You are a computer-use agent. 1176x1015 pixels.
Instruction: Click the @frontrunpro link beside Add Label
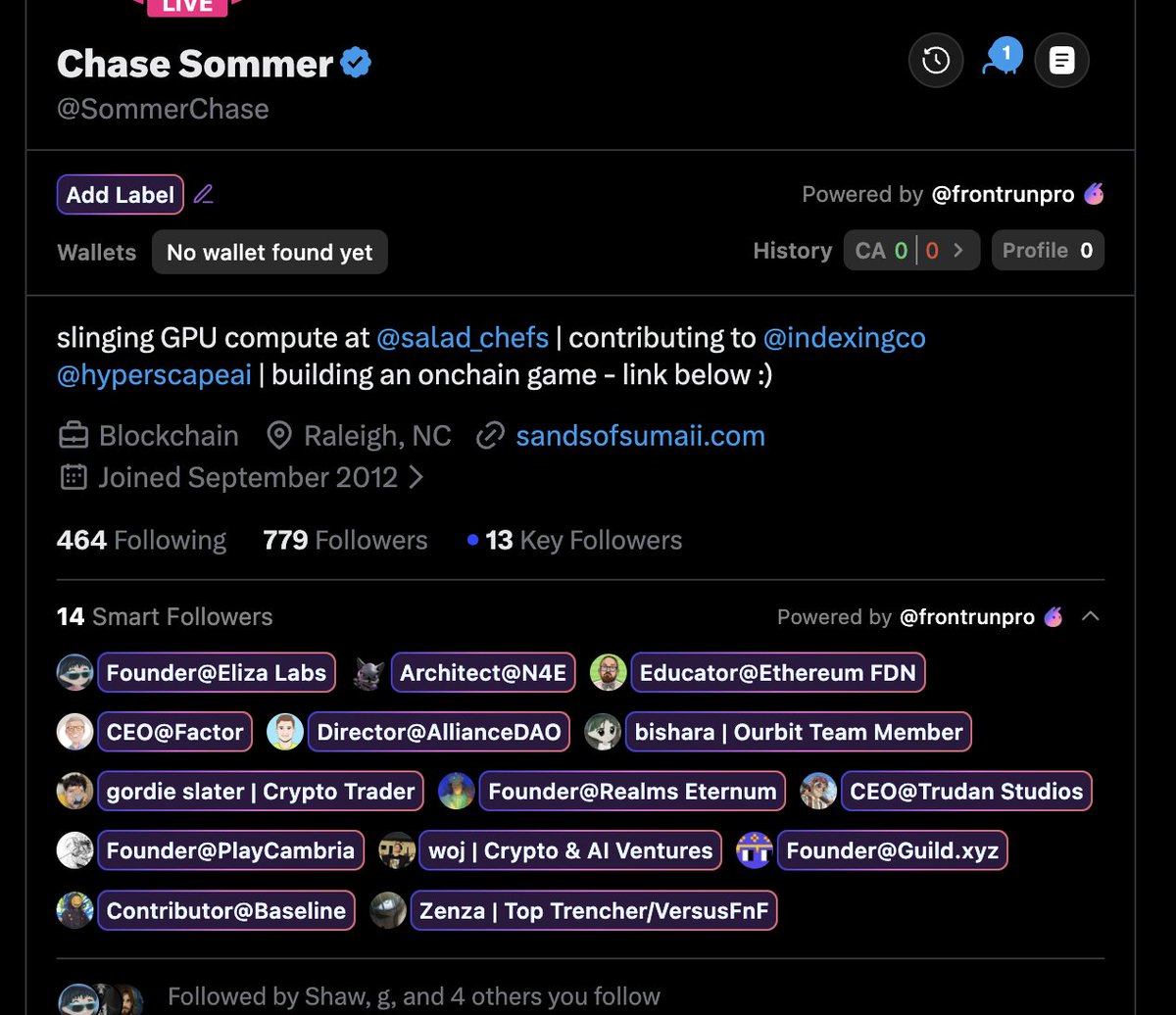pyautogui.click(x=1003, y=194)
